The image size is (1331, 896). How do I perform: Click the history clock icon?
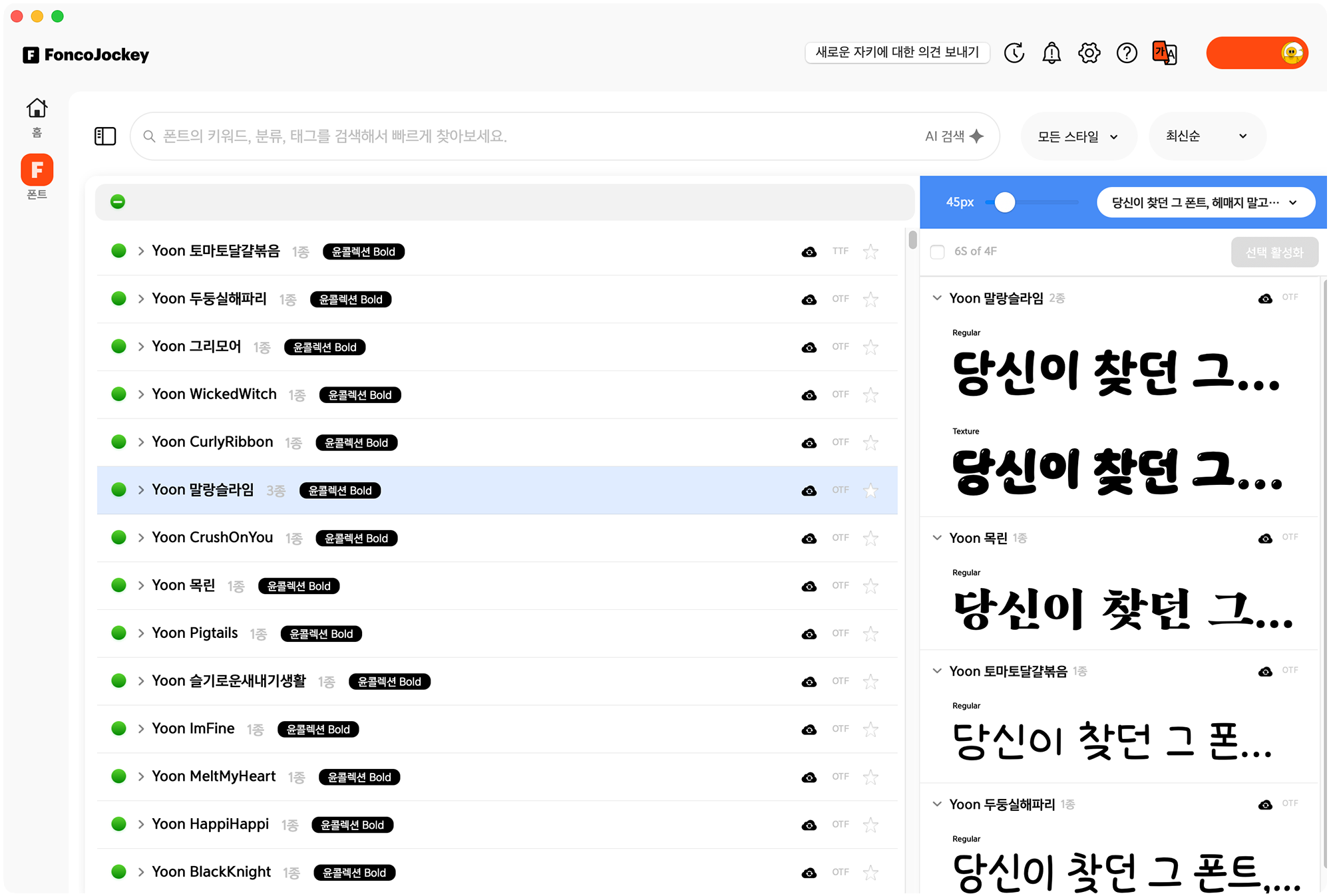(1014, 53)
